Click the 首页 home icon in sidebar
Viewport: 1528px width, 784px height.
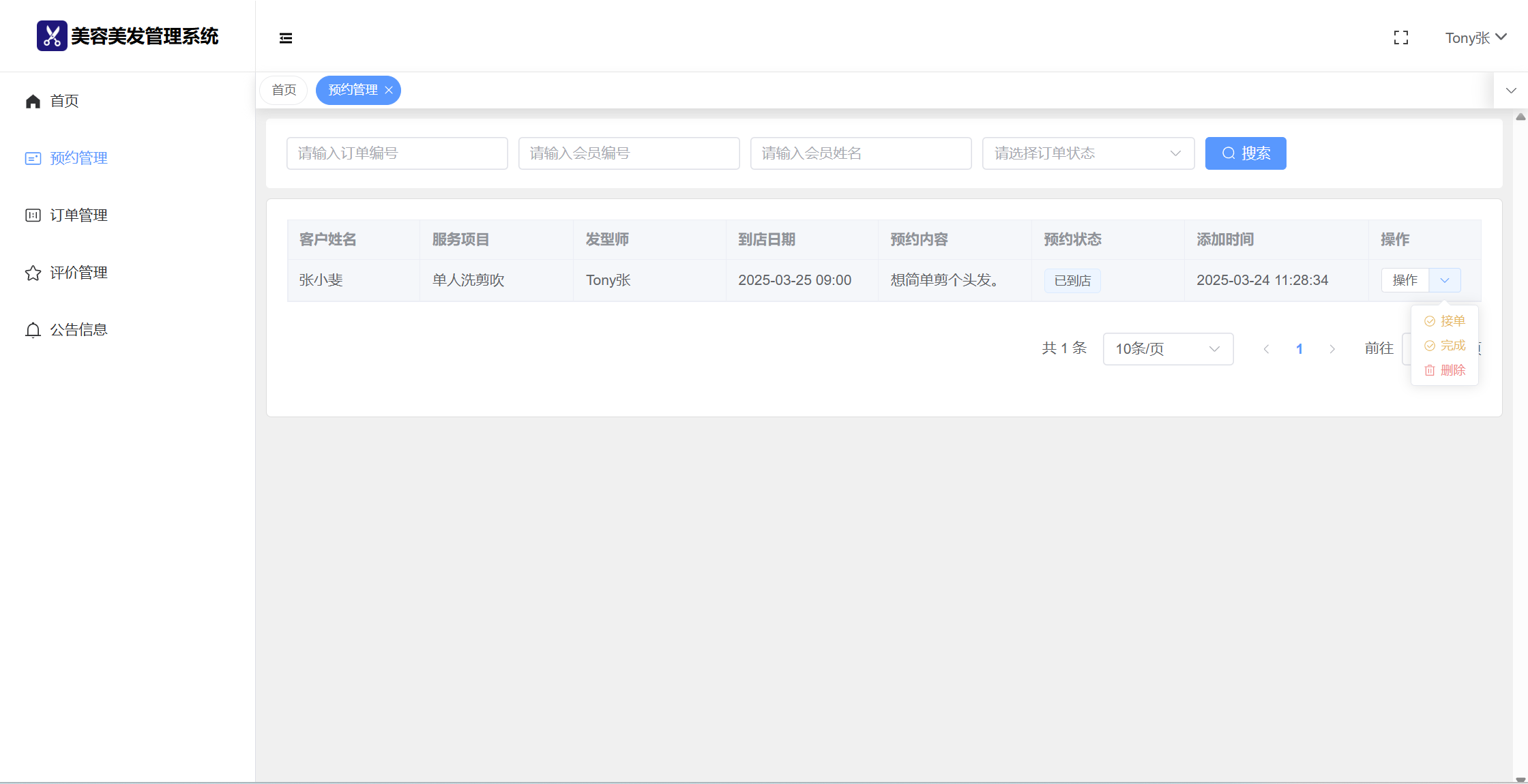(33, 102)
